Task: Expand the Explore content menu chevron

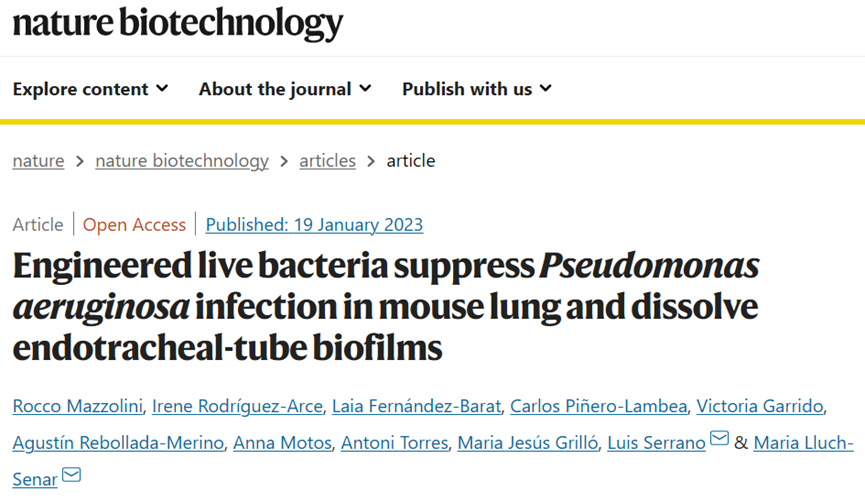Action: 162,88
